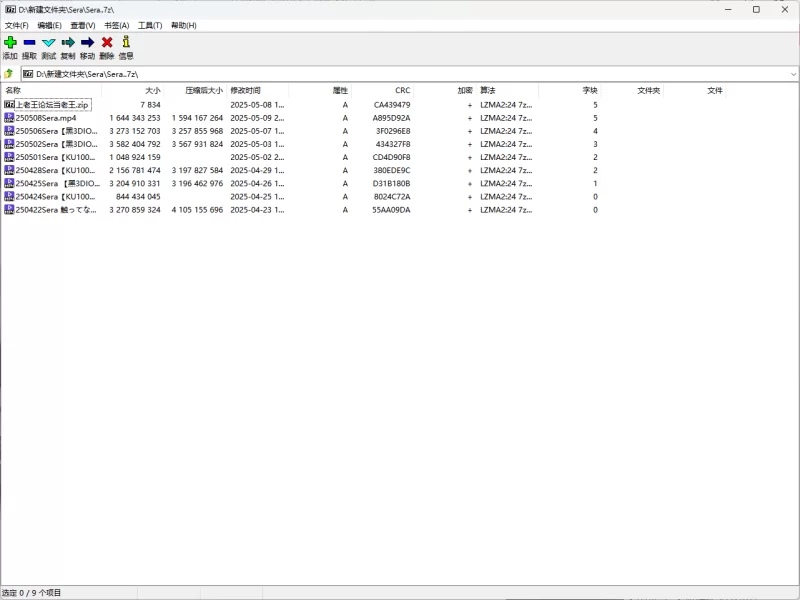Click the red Delete (删除) X icon
This screenshot has height=600, width=800.
107,42
